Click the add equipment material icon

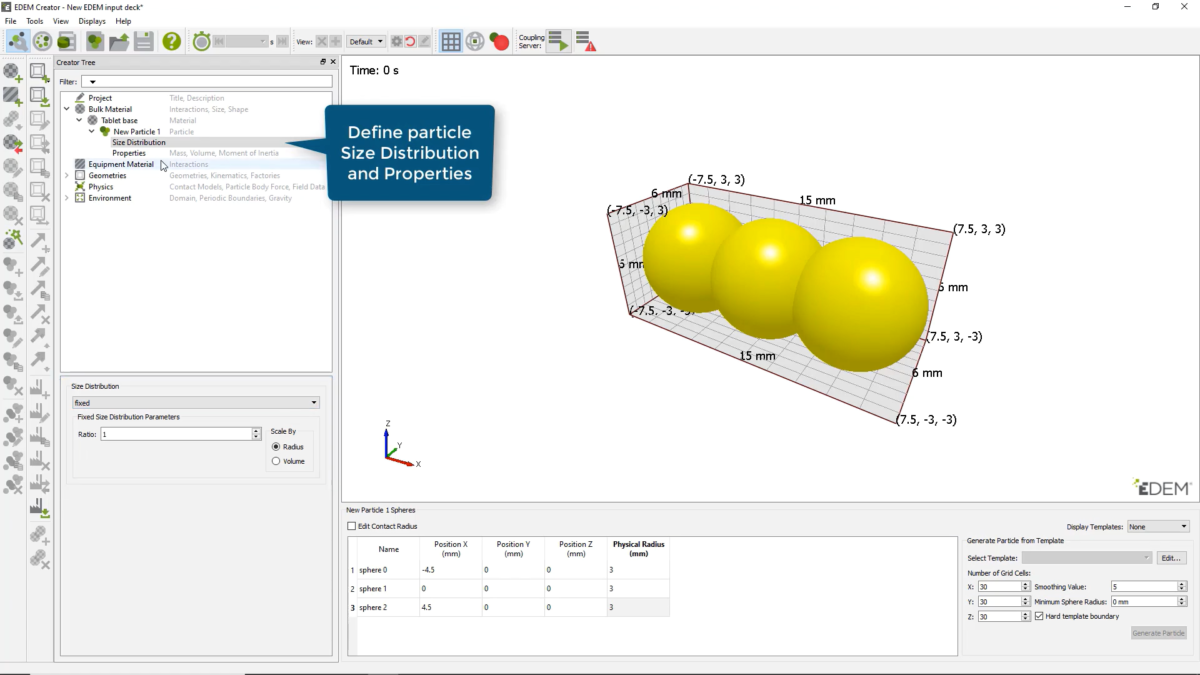[13, 97]
